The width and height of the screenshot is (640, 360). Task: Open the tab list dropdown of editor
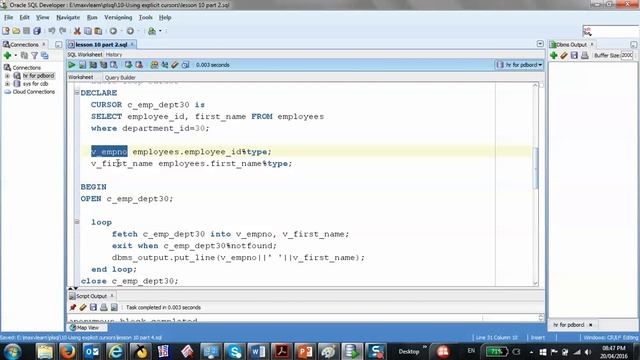coord(540,44)
